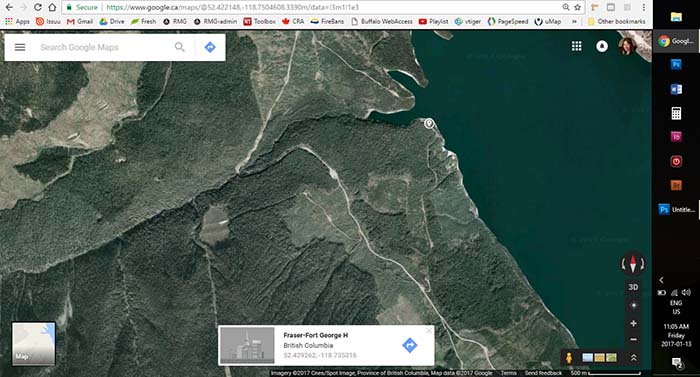The image size is (700, 377).
Task: Switch to Map view thumbnail
Action: [x=33, y=343]
